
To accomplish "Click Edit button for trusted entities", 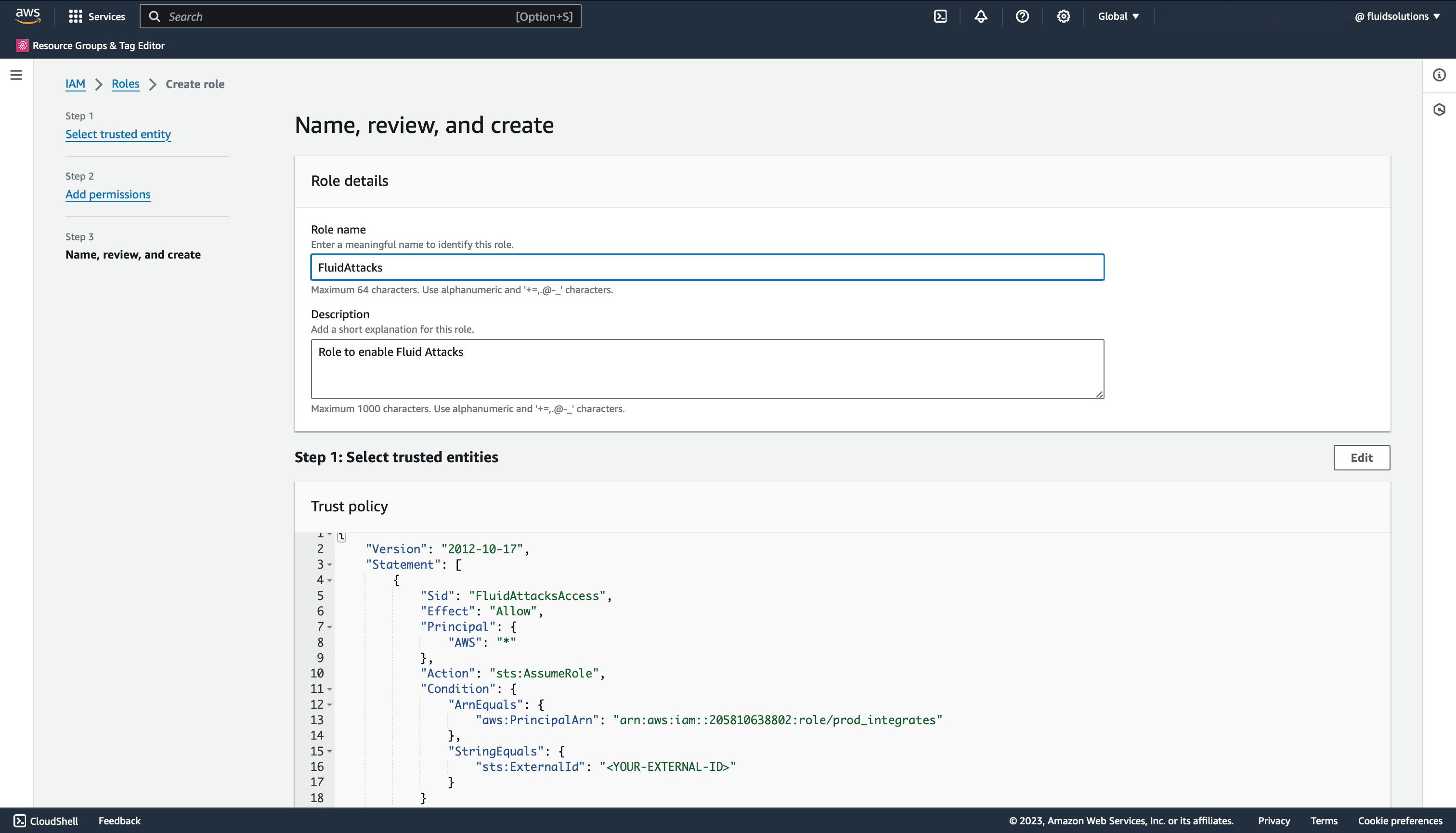I will click(x=1361, y=458).
